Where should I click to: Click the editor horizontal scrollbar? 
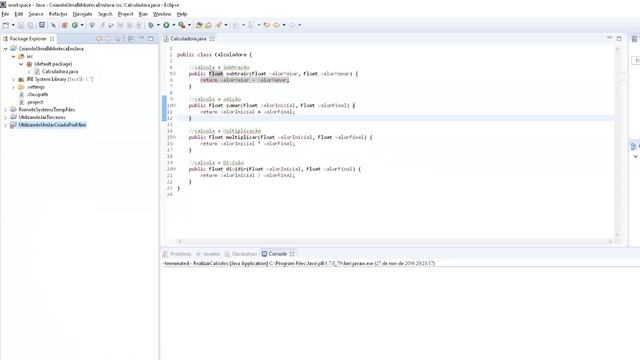(395, 242)
